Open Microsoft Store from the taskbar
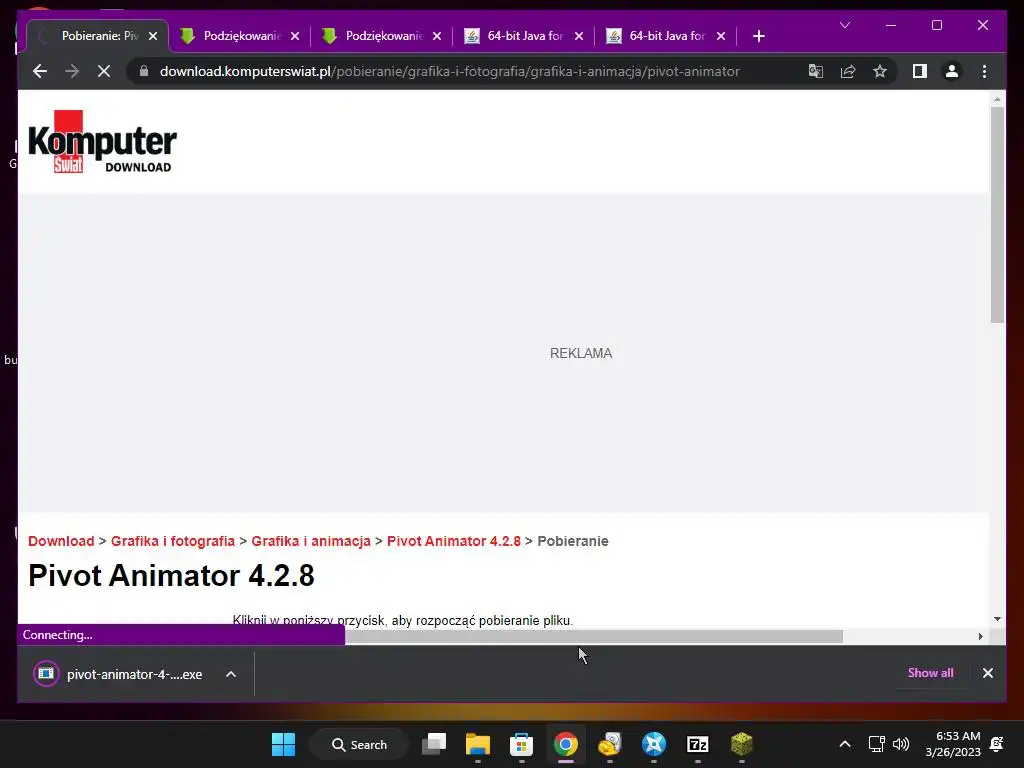Screen dimensions: 1024x768 click(521, 744)
